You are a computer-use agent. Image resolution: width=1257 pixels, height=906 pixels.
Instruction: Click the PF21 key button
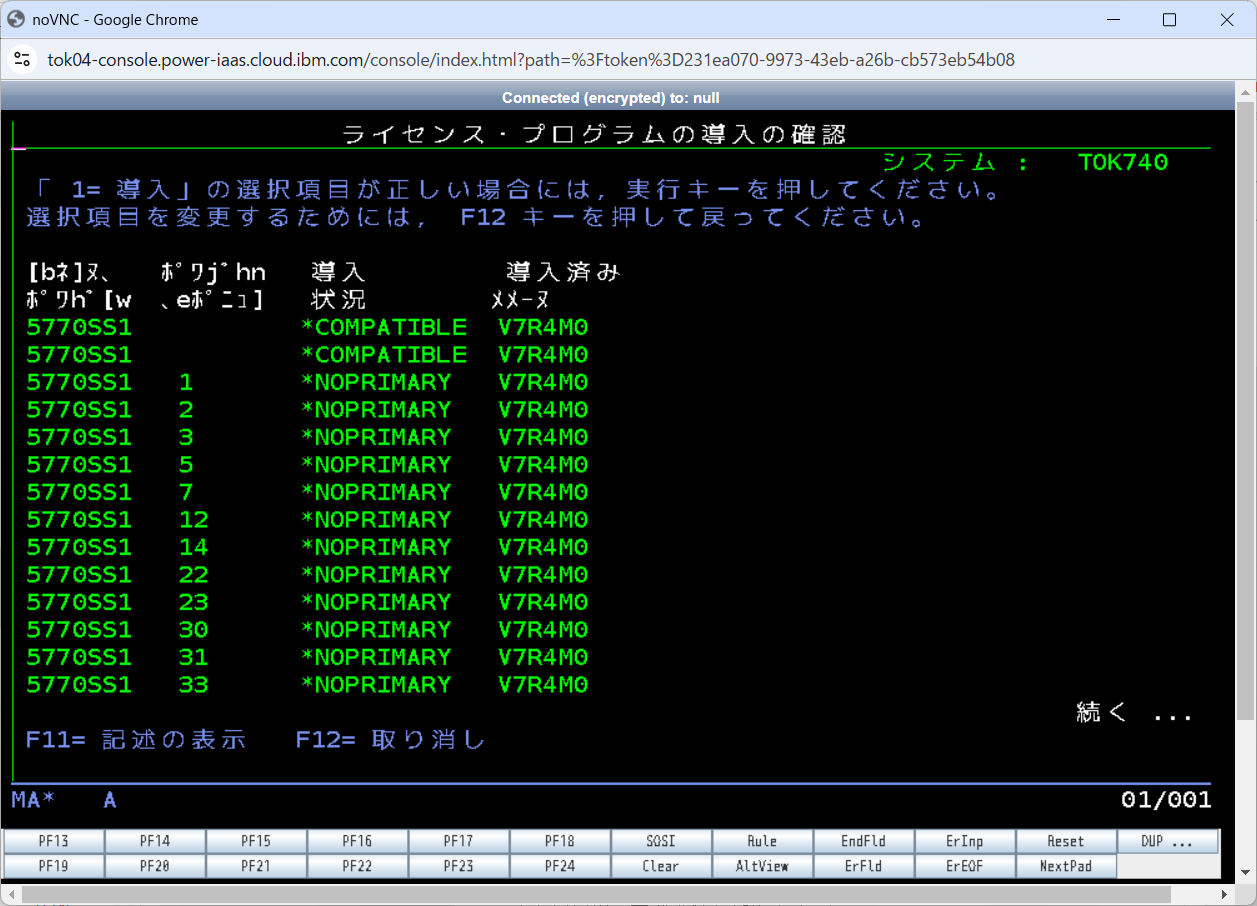256,866
